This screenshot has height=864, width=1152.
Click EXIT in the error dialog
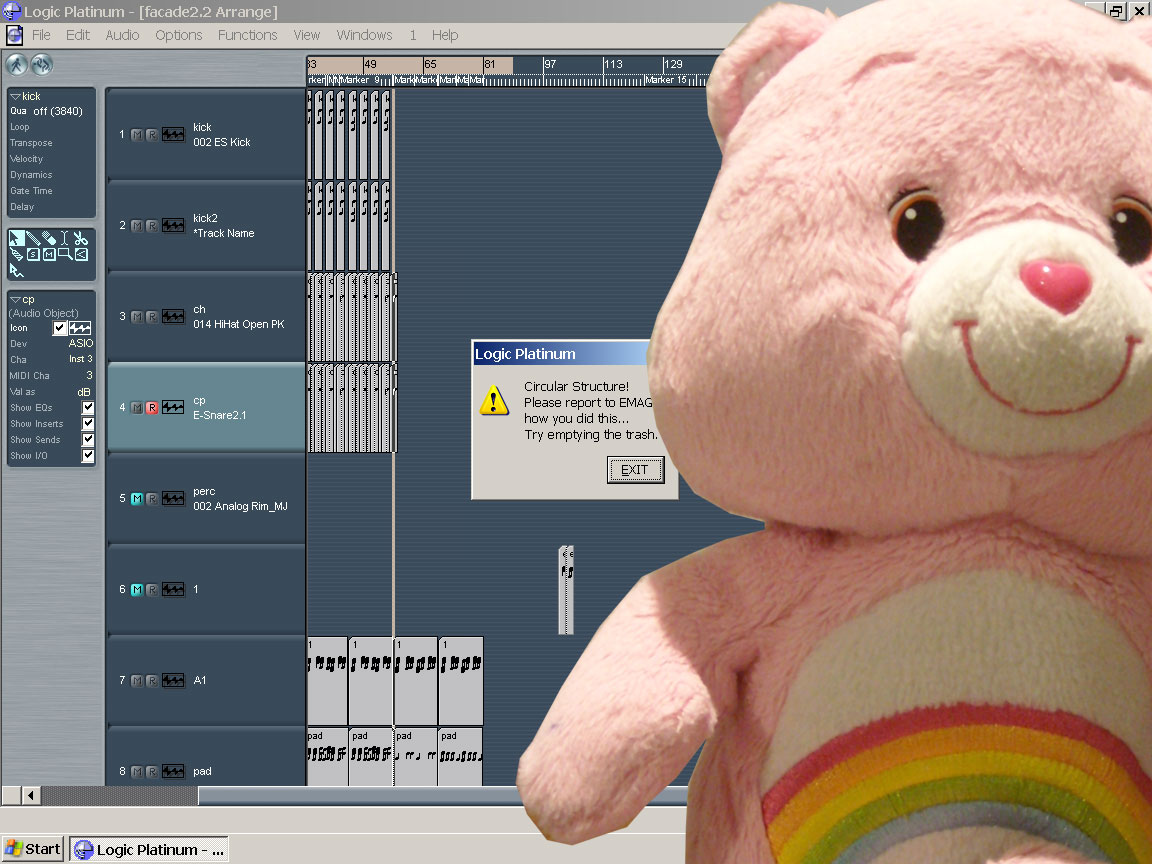pyautogui.click(x=635, y=470)
